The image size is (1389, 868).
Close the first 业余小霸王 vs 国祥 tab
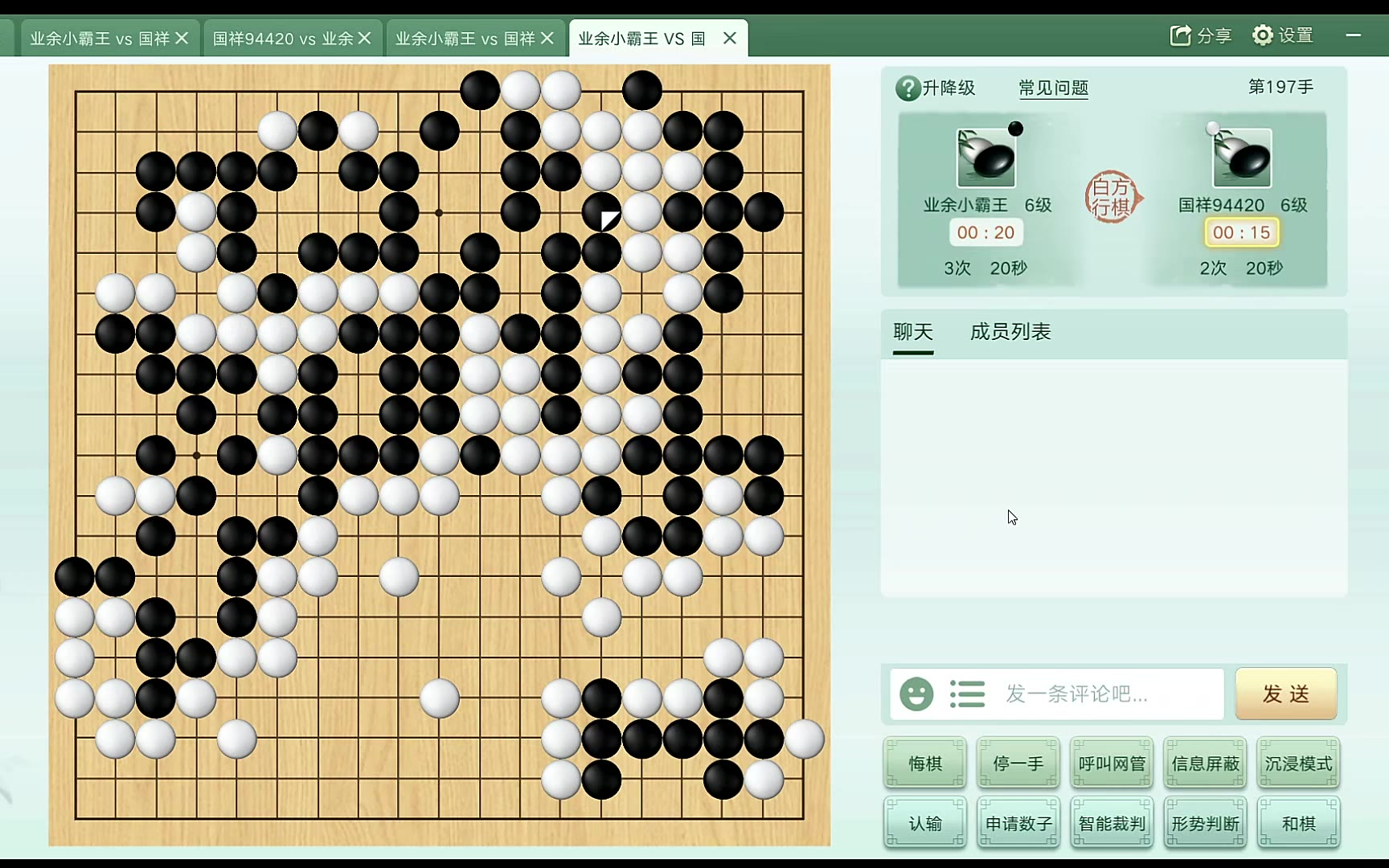(182, 38)
